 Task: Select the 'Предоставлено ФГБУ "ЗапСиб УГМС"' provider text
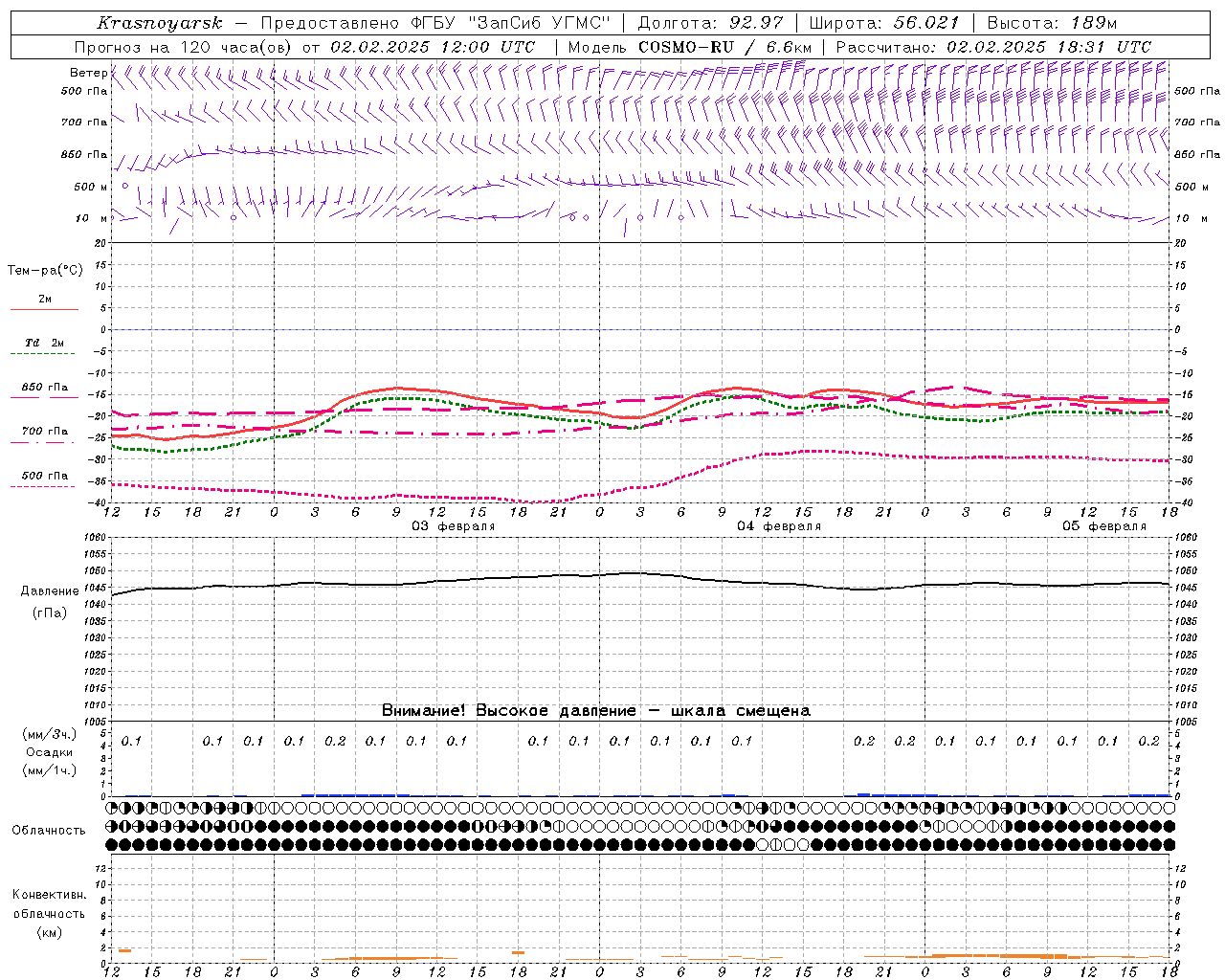click(x=436, y=23)
